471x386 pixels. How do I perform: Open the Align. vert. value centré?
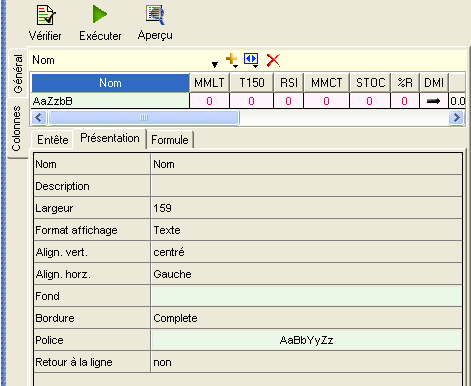306,252
